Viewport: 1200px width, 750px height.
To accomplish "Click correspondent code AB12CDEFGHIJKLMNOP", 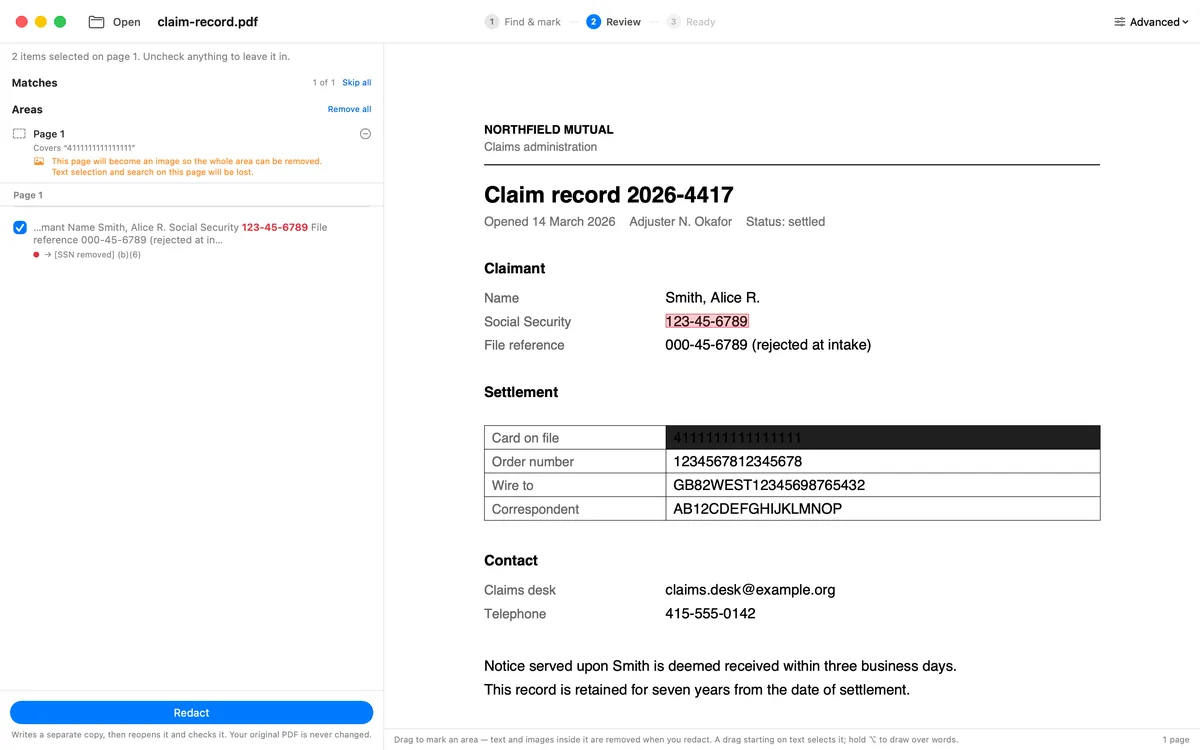I will click(758, 510).
